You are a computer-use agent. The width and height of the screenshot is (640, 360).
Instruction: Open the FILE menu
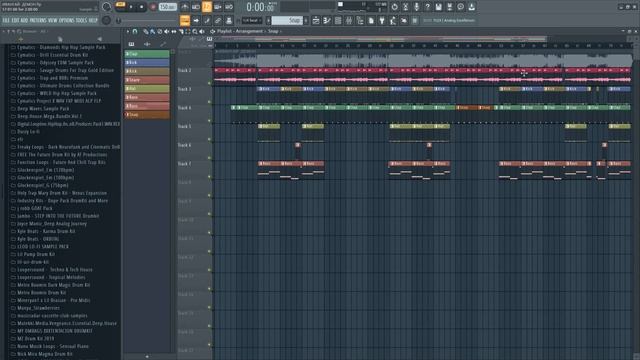tap(6, 20)
